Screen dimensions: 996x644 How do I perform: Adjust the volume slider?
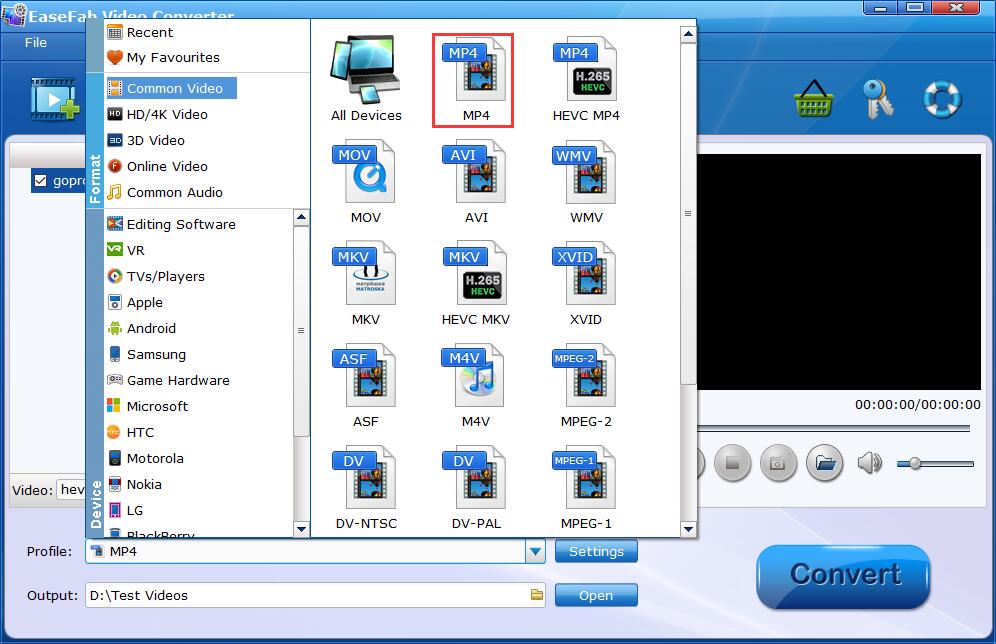click(935, 464)
